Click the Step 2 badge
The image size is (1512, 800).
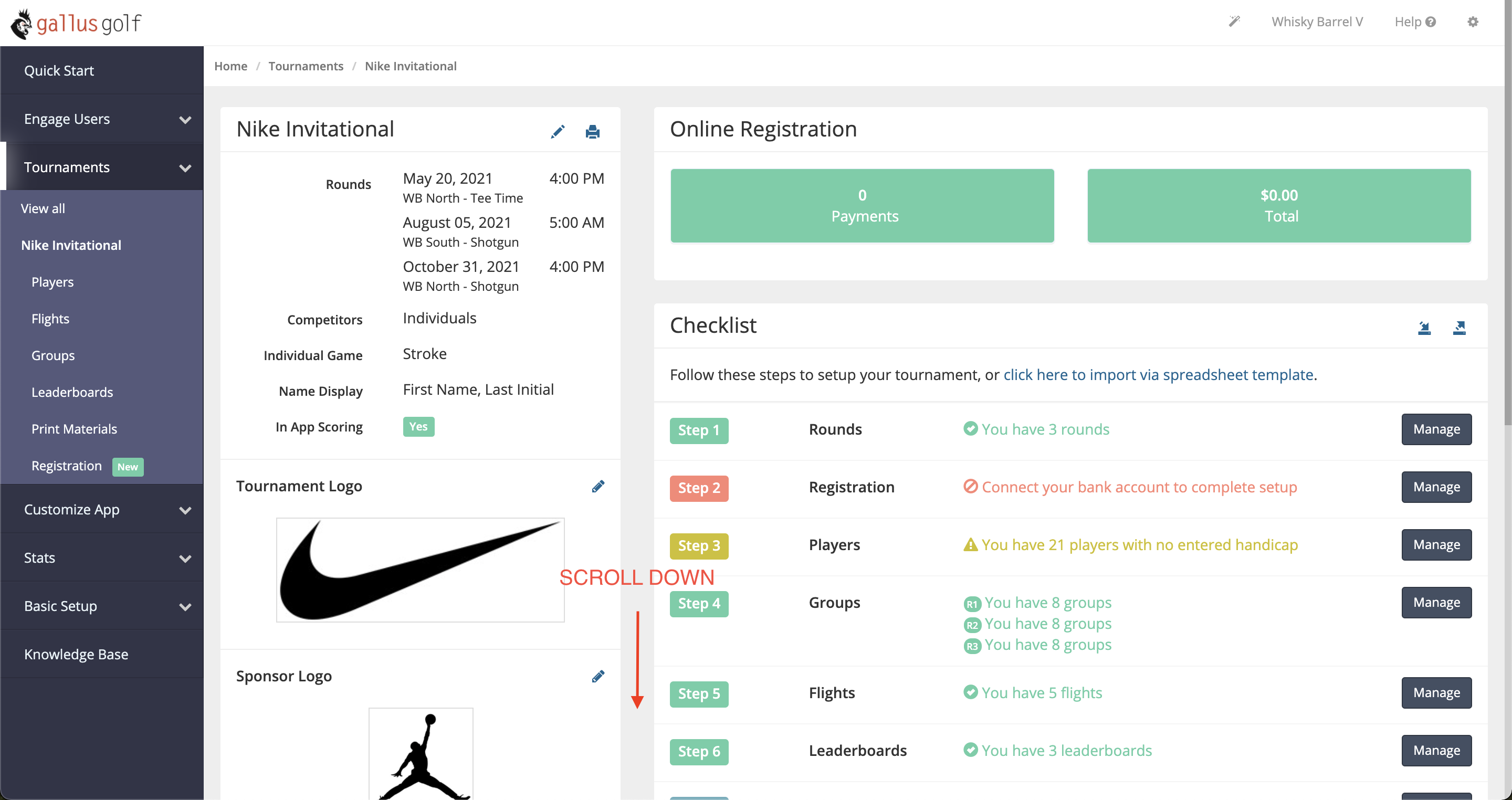[x=699, y=488]
